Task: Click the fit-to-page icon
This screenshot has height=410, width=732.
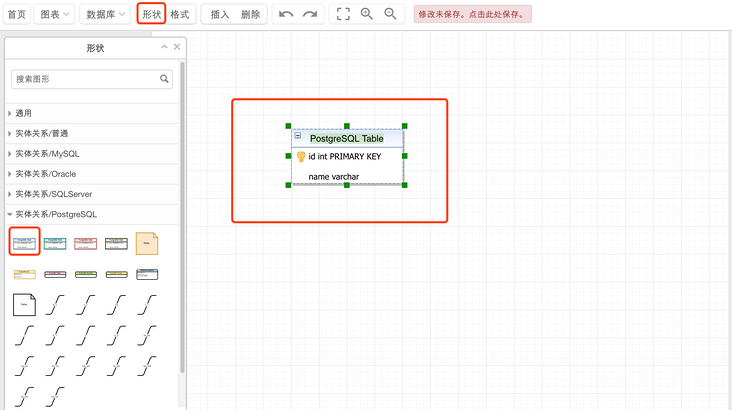Action: pos(343,14)
